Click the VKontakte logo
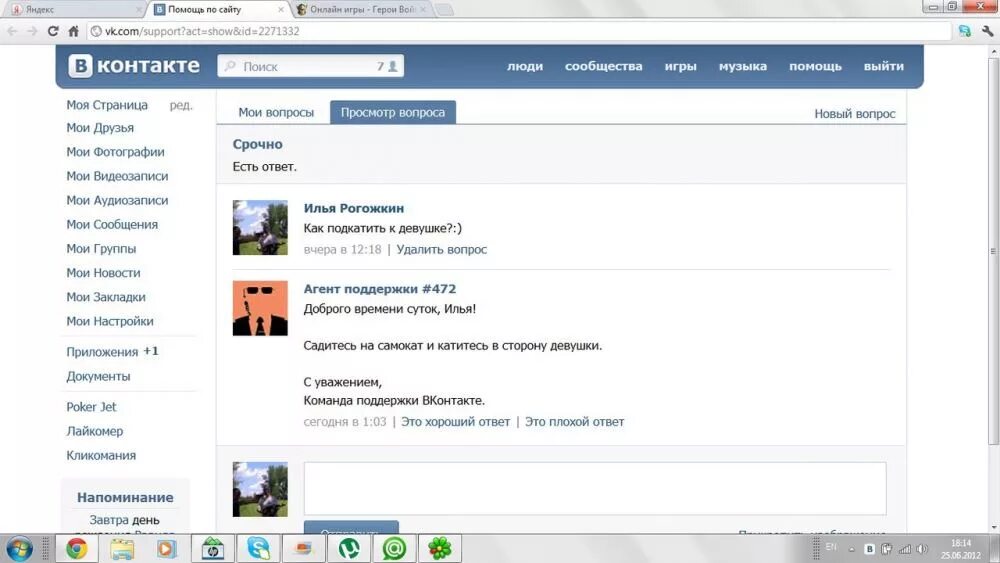 [134, 66]
